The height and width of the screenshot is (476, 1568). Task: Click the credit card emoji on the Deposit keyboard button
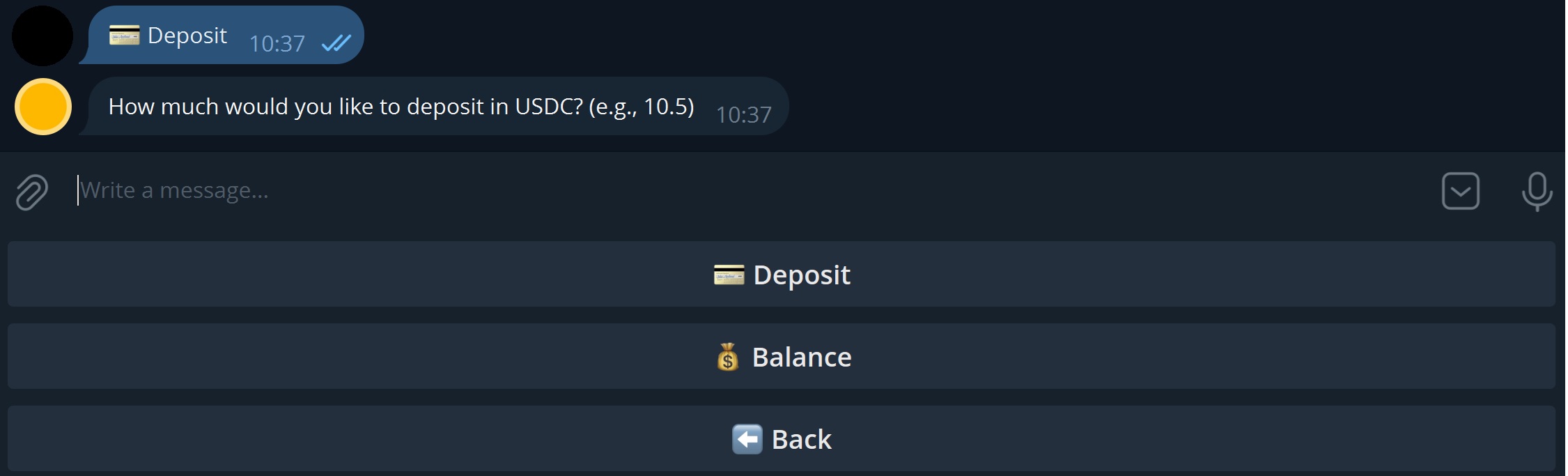tap(729, 275)
